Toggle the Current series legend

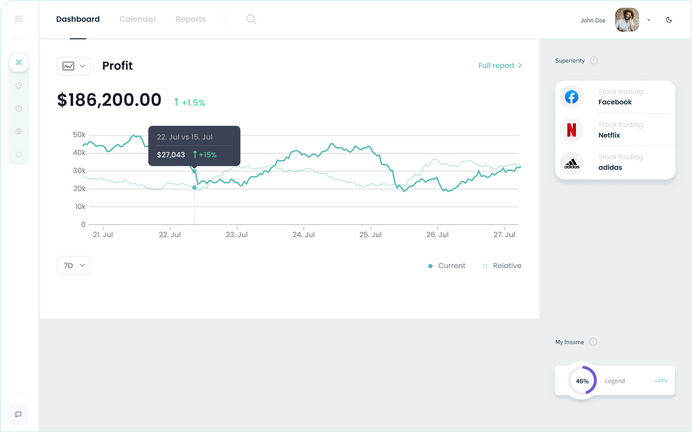pyautogui.click(x=447, y=266)
